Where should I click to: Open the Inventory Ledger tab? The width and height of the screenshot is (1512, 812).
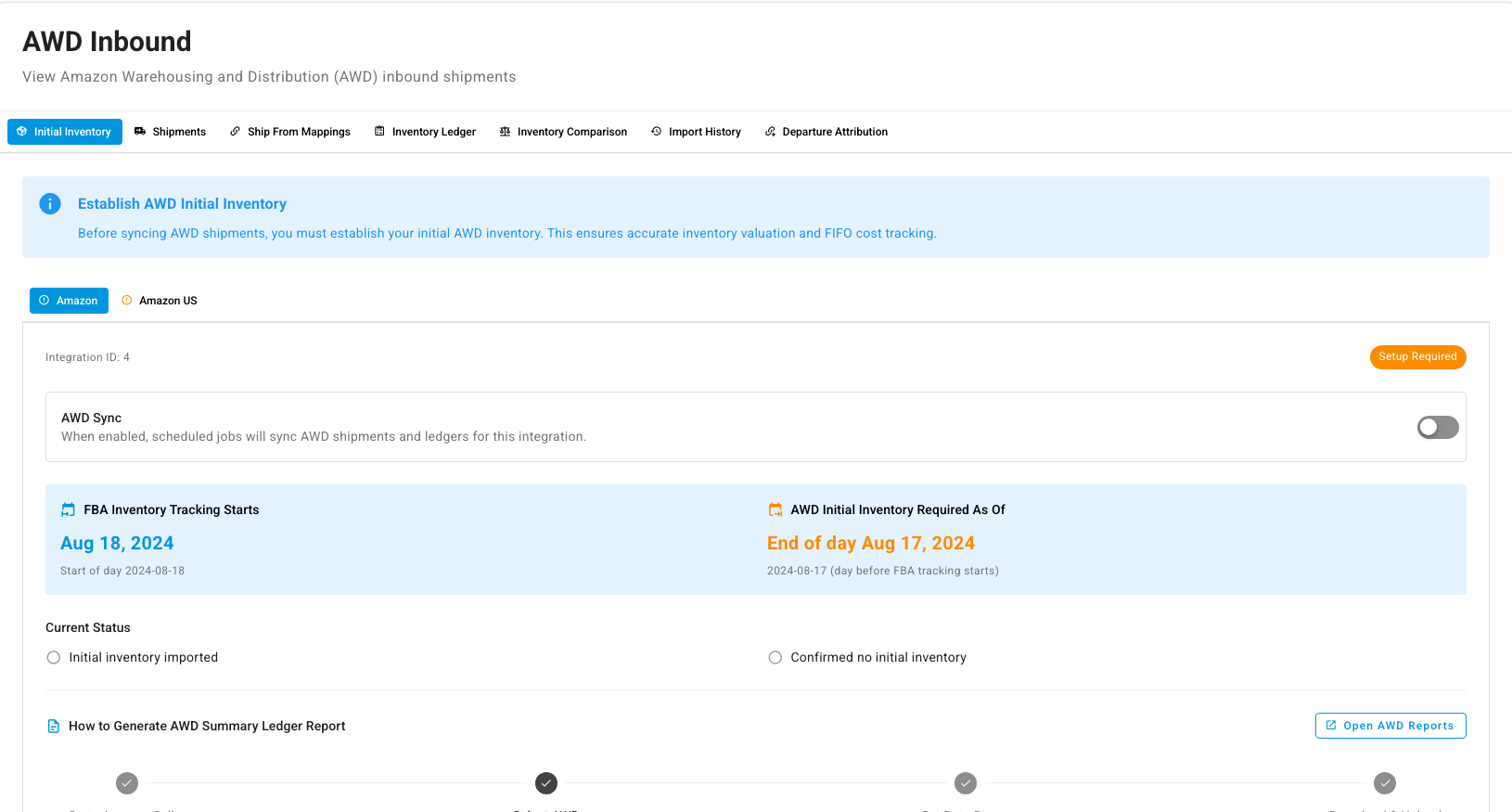click(x=425, y=132)
